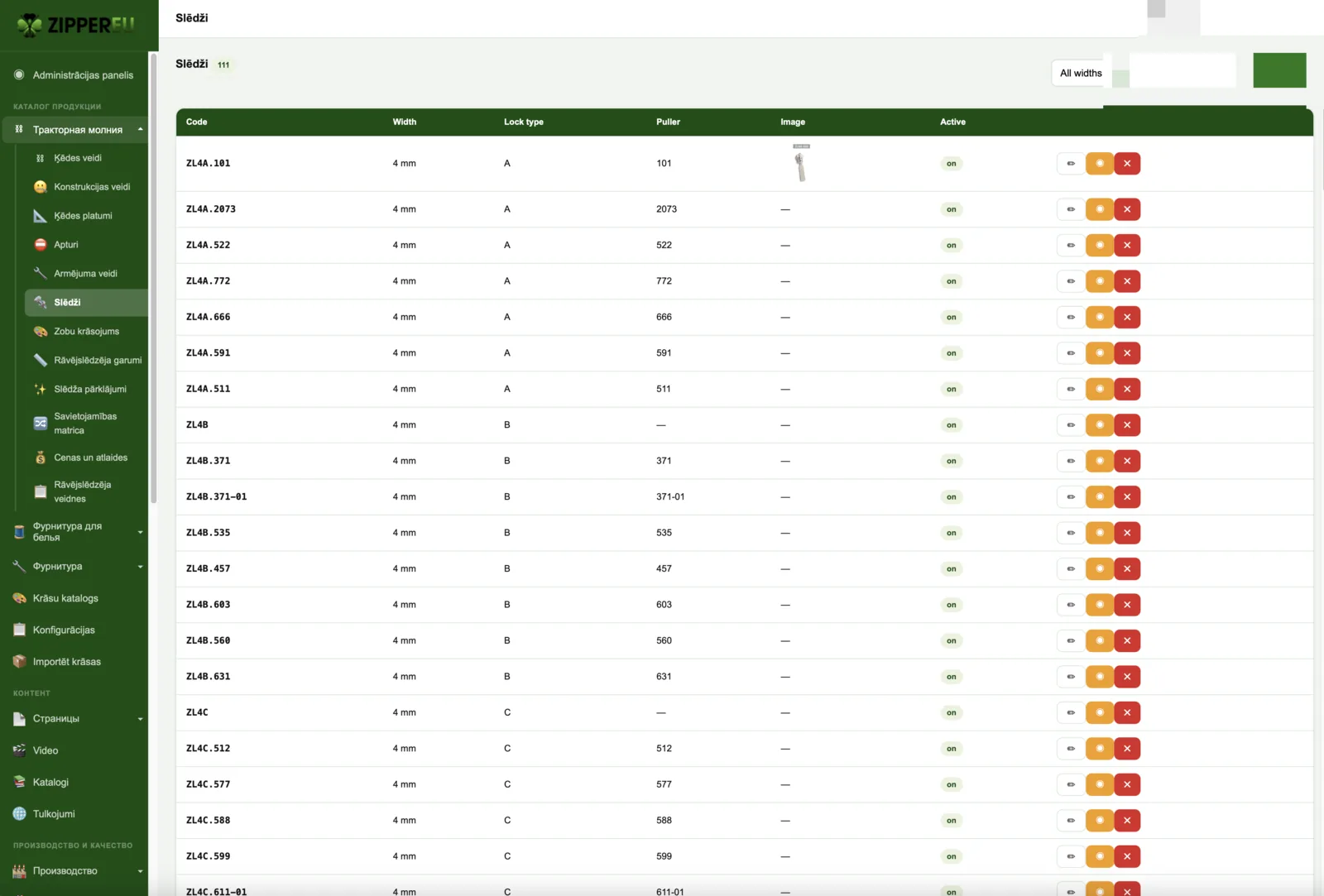
Task: Click orange circle icon for ZL4B.603 row
Action: pos(1099,605)
